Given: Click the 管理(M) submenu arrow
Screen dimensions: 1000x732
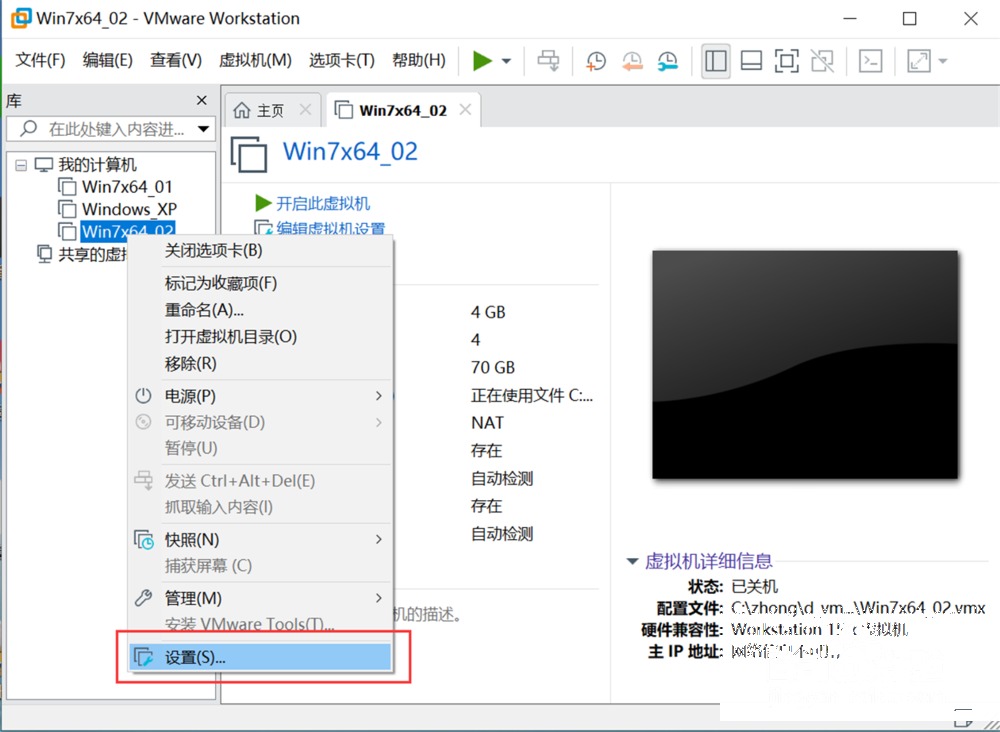Looking at the screenshot, I should [379, 598].
